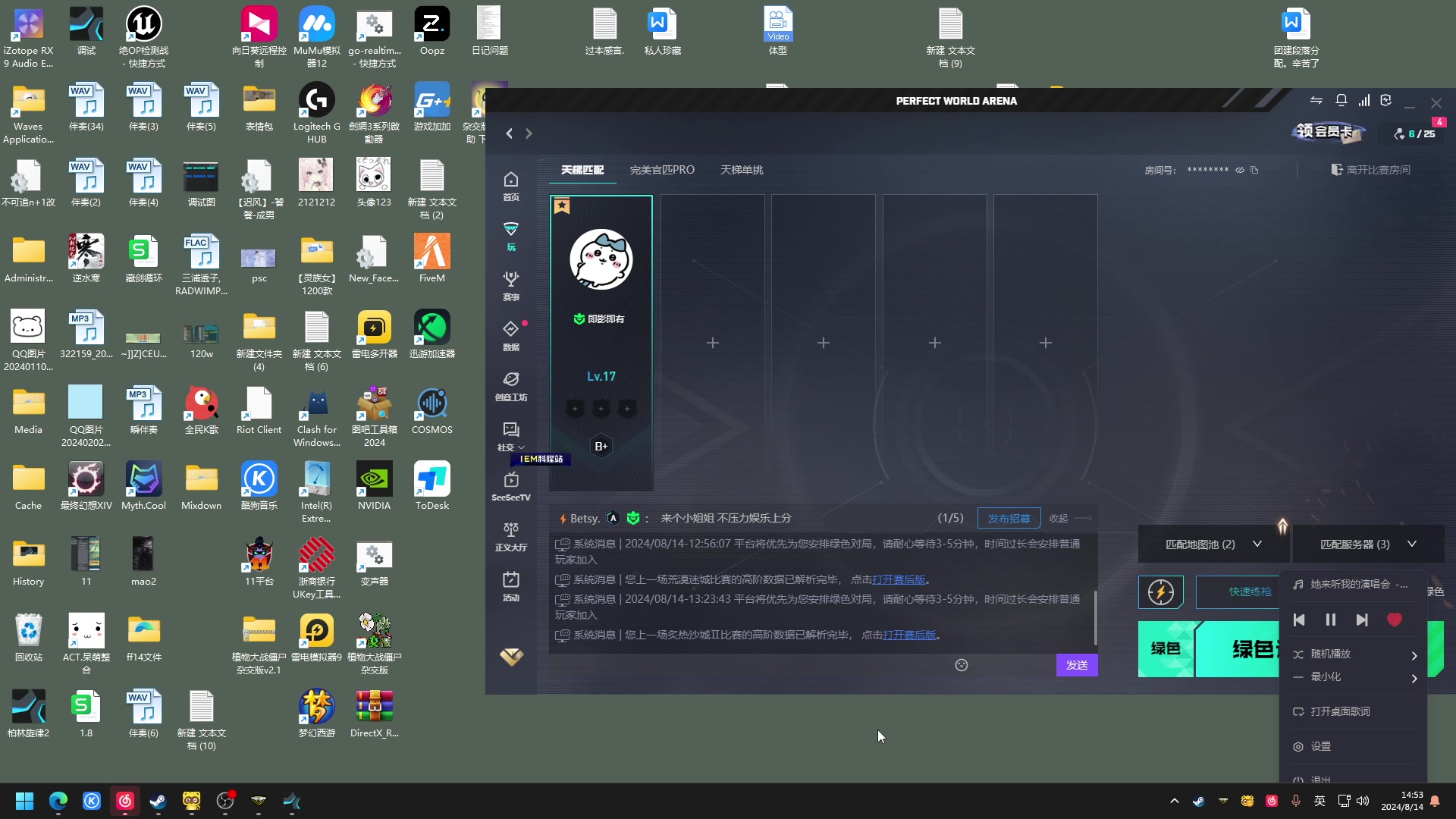Click the chat log scrollbar
Screen dimensions: 1456x819
tap(1095, 618)
